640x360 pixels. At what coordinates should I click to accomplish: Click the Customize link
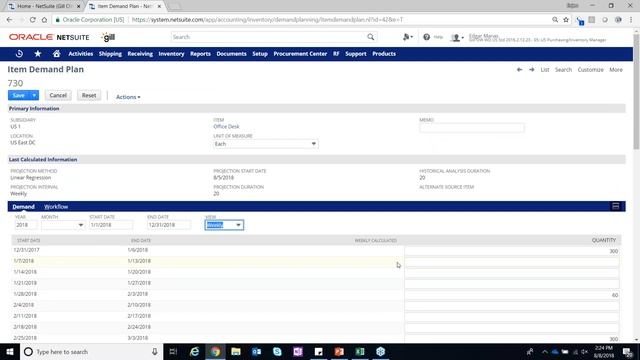591,70
